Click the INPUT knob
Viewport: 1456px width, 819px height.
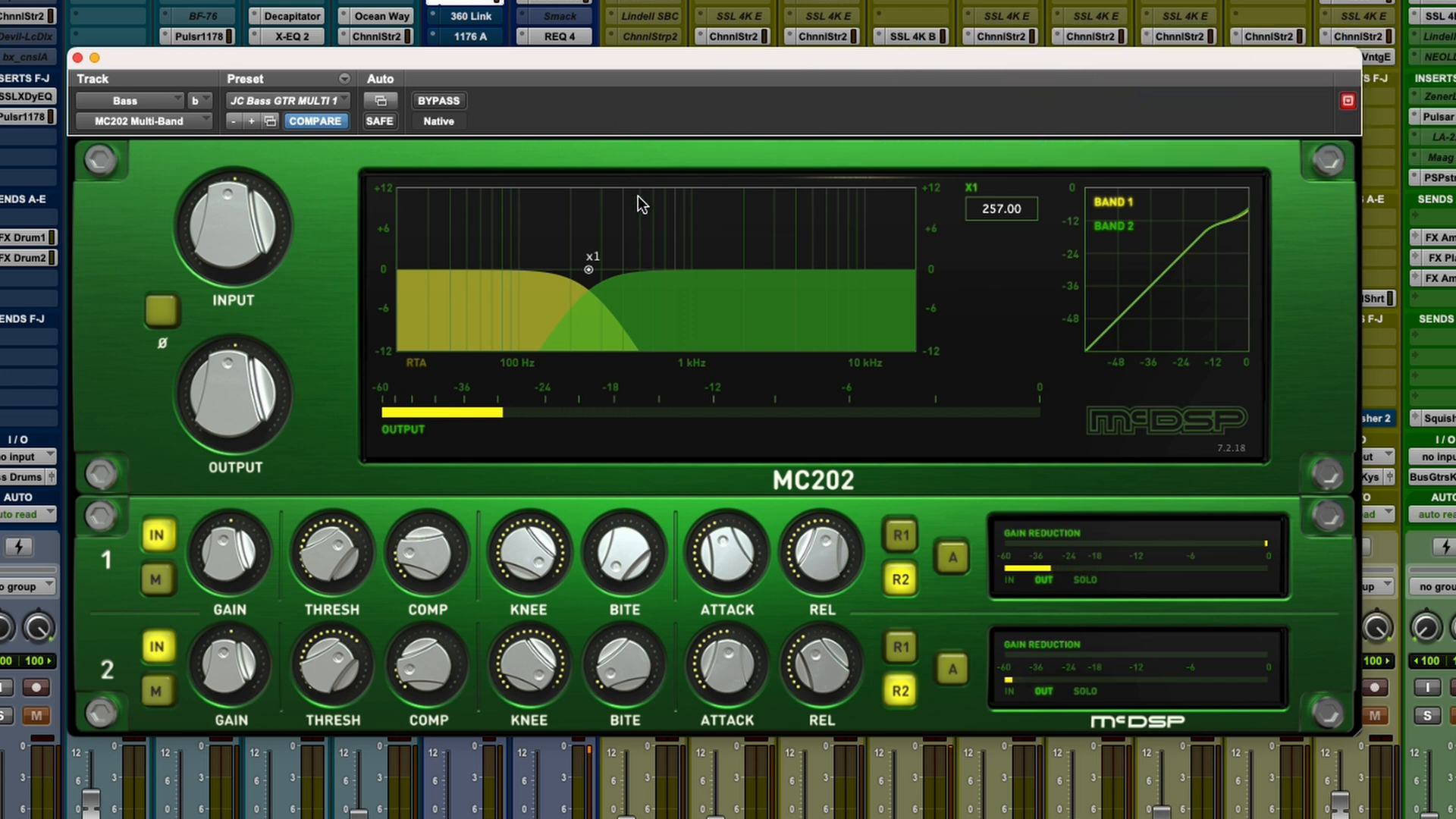point(233,225)
